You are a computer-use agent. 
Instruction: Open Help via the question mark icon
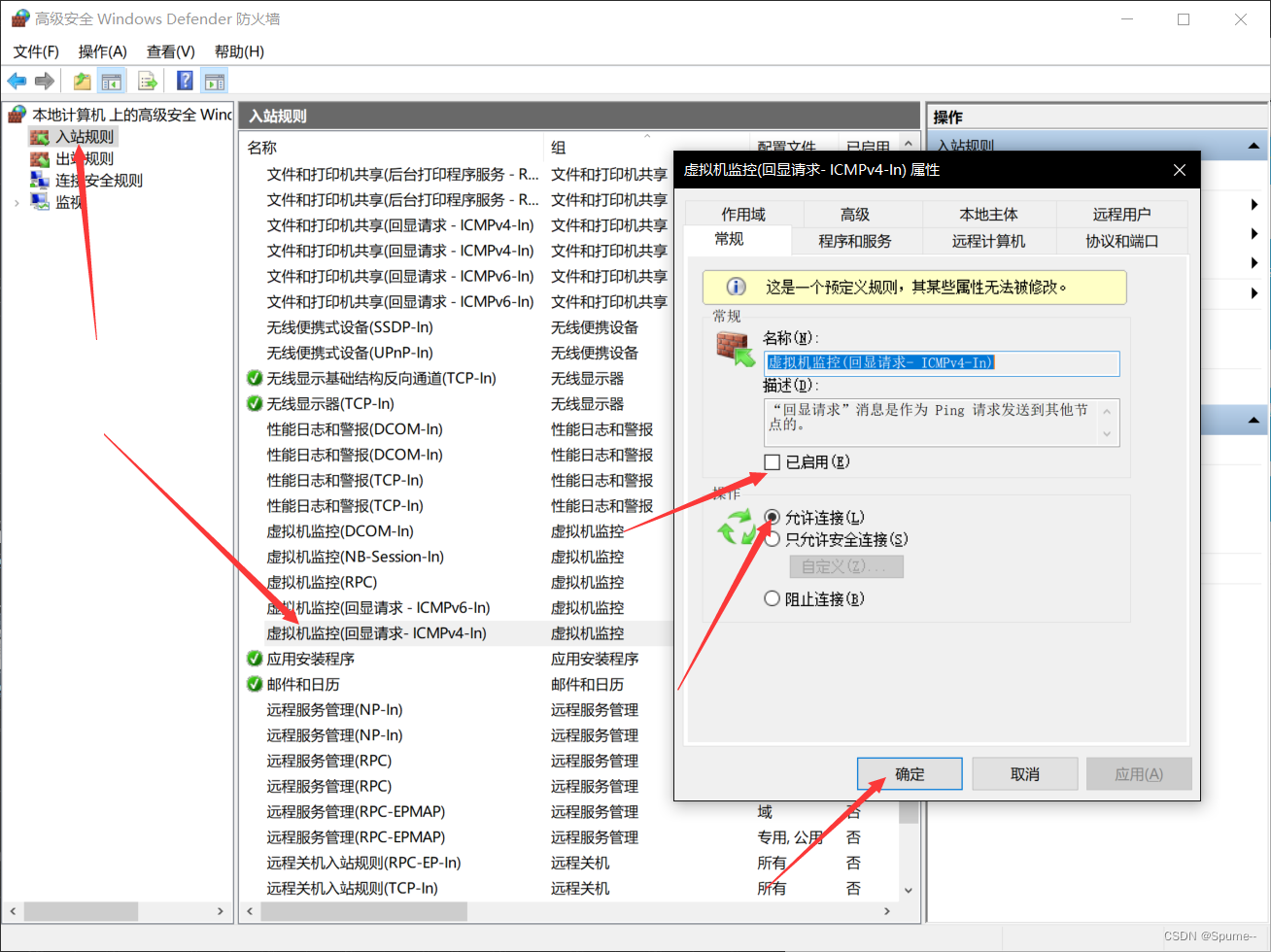(x=186, y=82)
